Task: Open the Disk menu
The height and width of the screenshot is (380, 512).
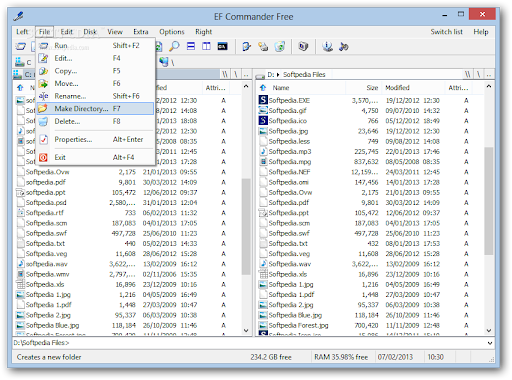Action: (x=90, y=32)
